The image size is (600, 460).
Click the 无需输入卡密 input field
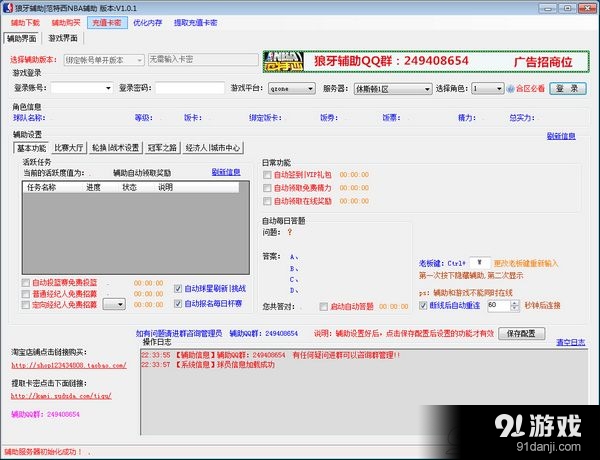click(203, 59)
